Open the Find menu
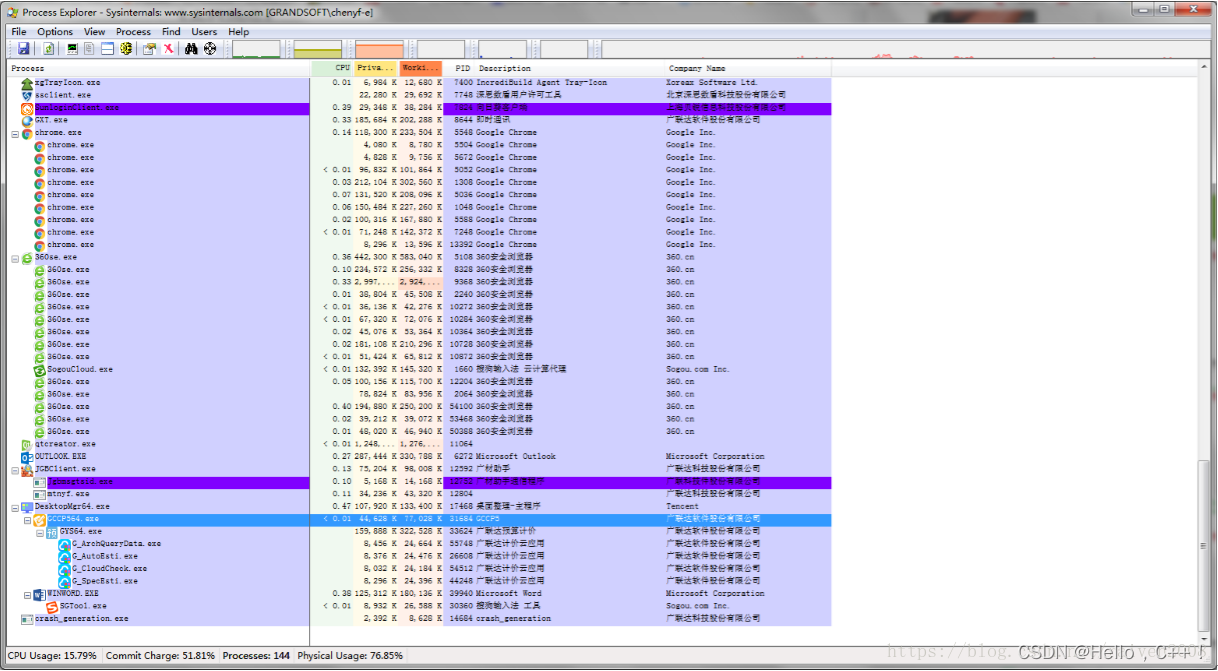This screenshot has height=671, width=1218. [171, 32]
